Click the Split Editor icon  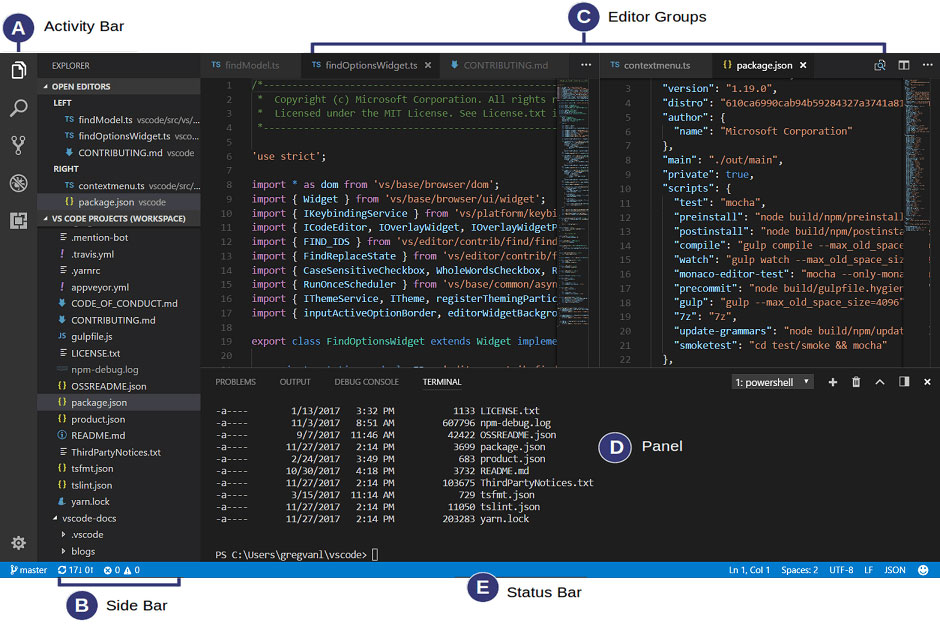(x=903, y=65)
